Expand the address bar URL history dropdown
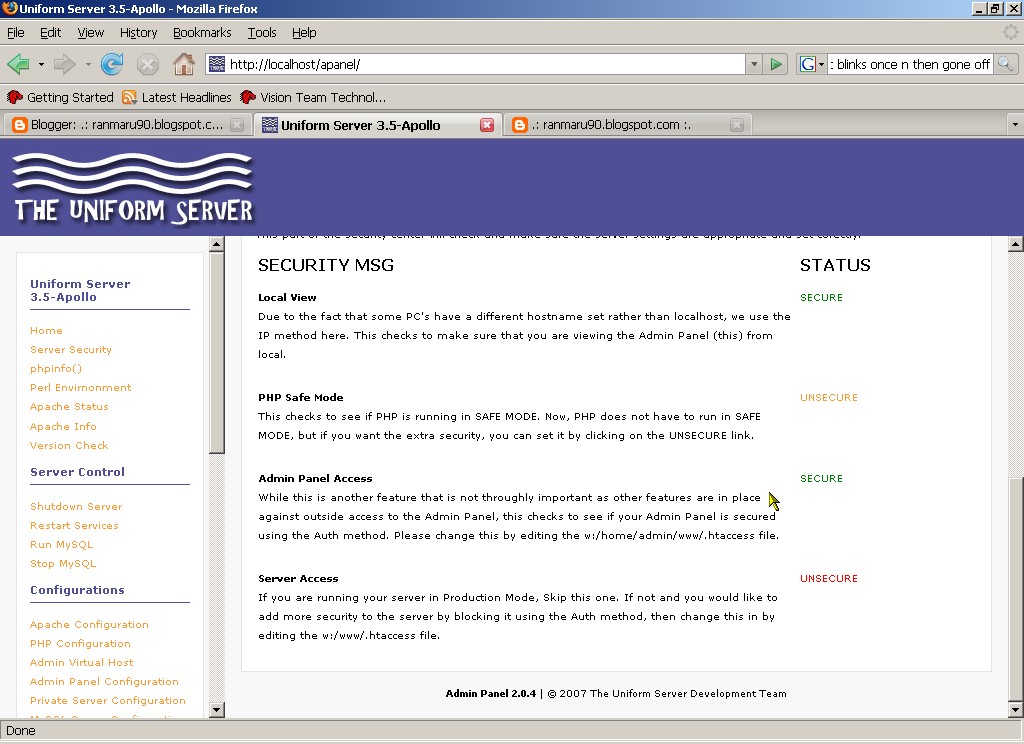Image resolution: width=1024 pixels, height=744 pixels. (x=754, y=64)
